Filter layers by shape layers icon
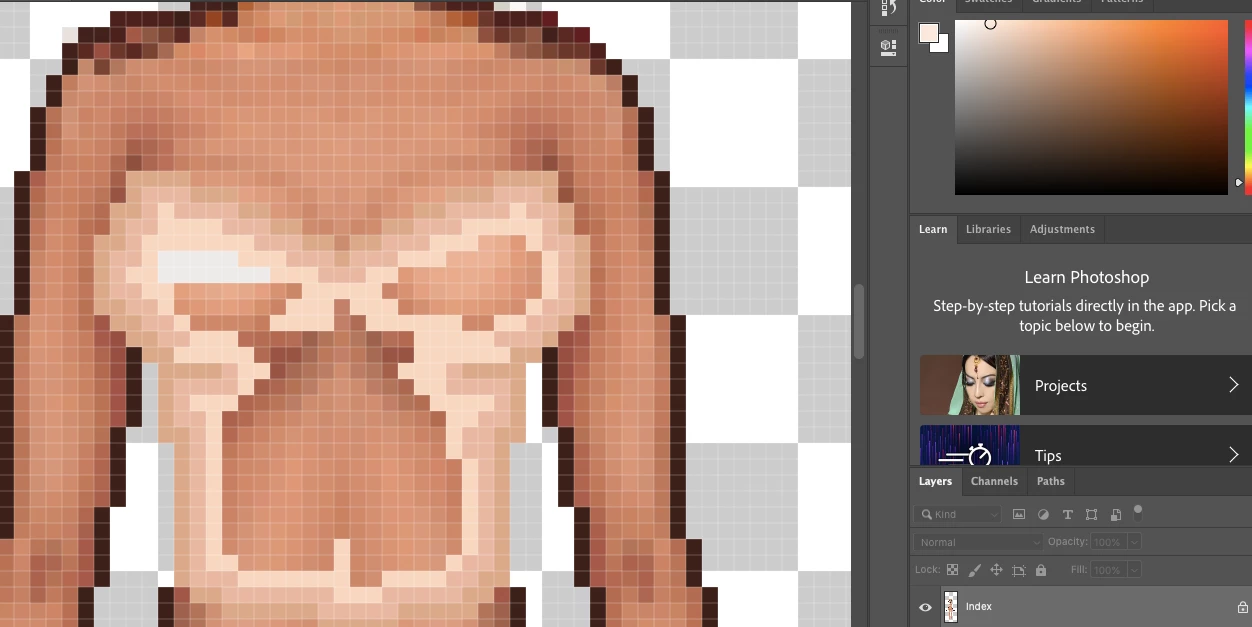The image size is (1252, 627). (1091, 514)
